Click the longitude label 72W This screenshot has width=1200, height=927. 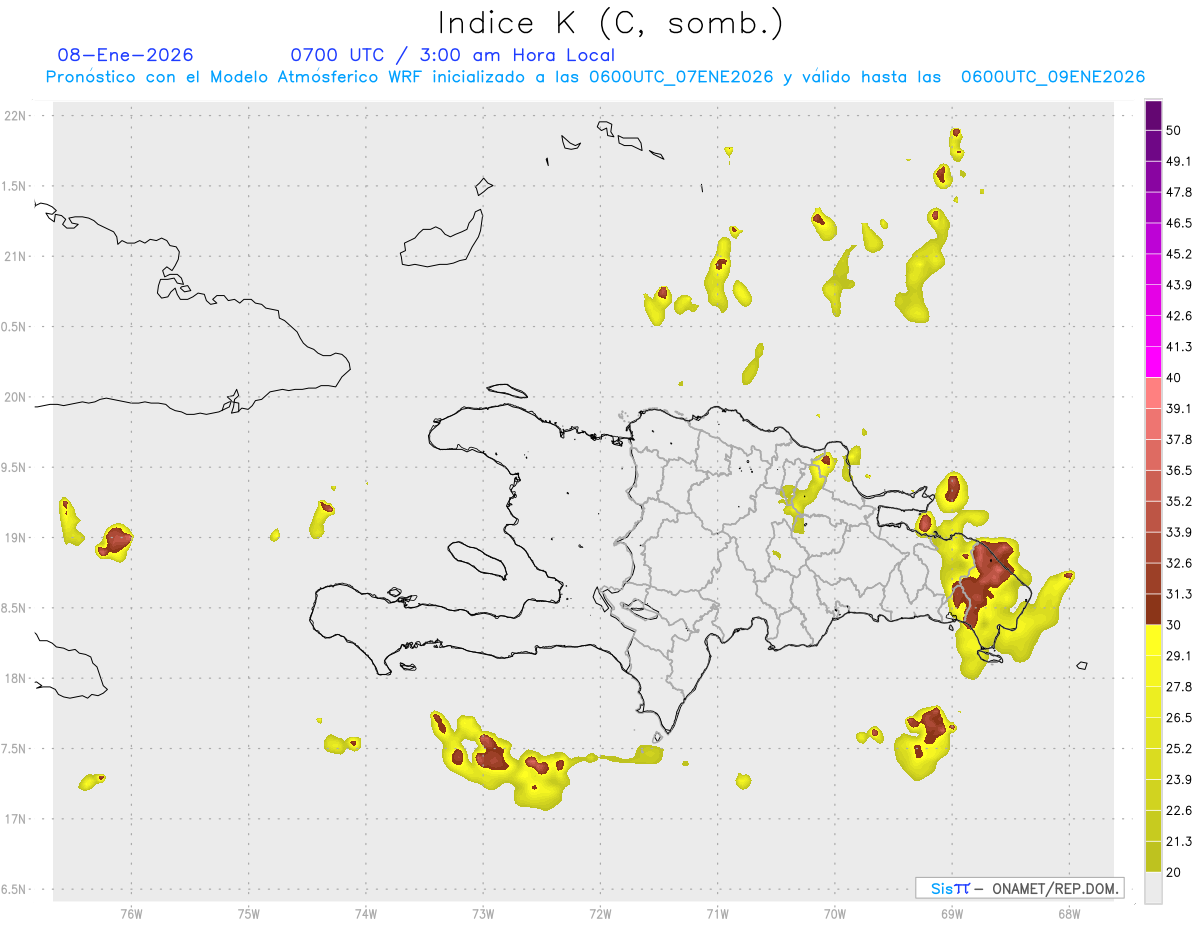(600, 914)
